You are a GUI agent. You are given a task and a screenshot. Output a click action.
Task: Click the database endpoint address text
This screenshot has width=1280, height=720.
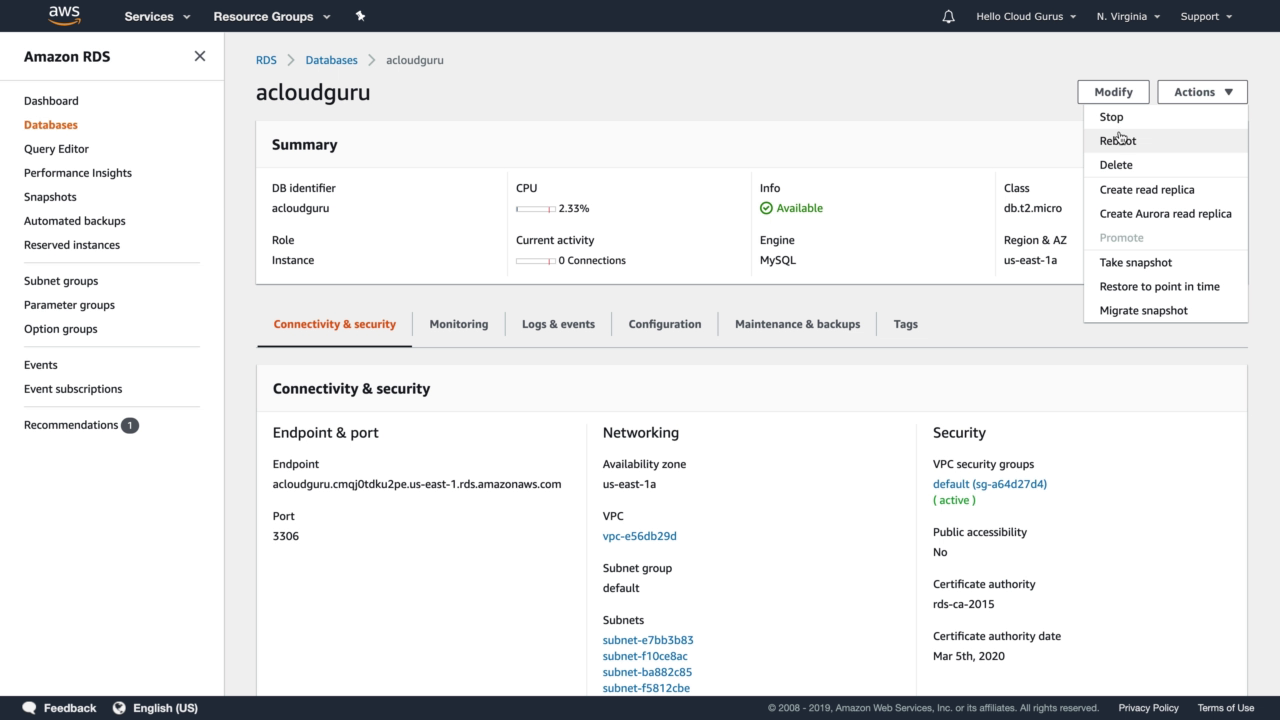coord(417,484)
